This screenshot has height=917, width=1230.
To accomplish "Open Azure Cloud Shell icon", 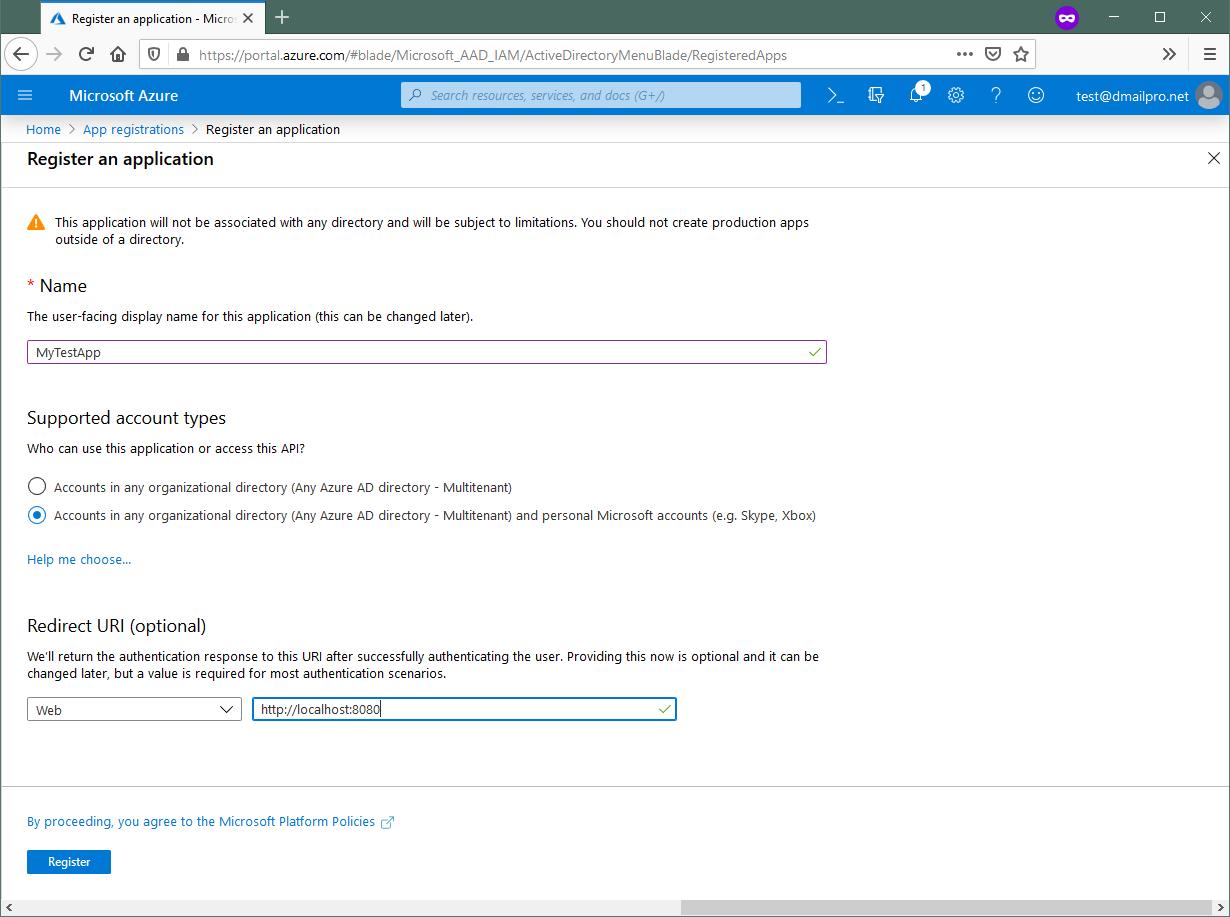I will [x=836, y=95].
